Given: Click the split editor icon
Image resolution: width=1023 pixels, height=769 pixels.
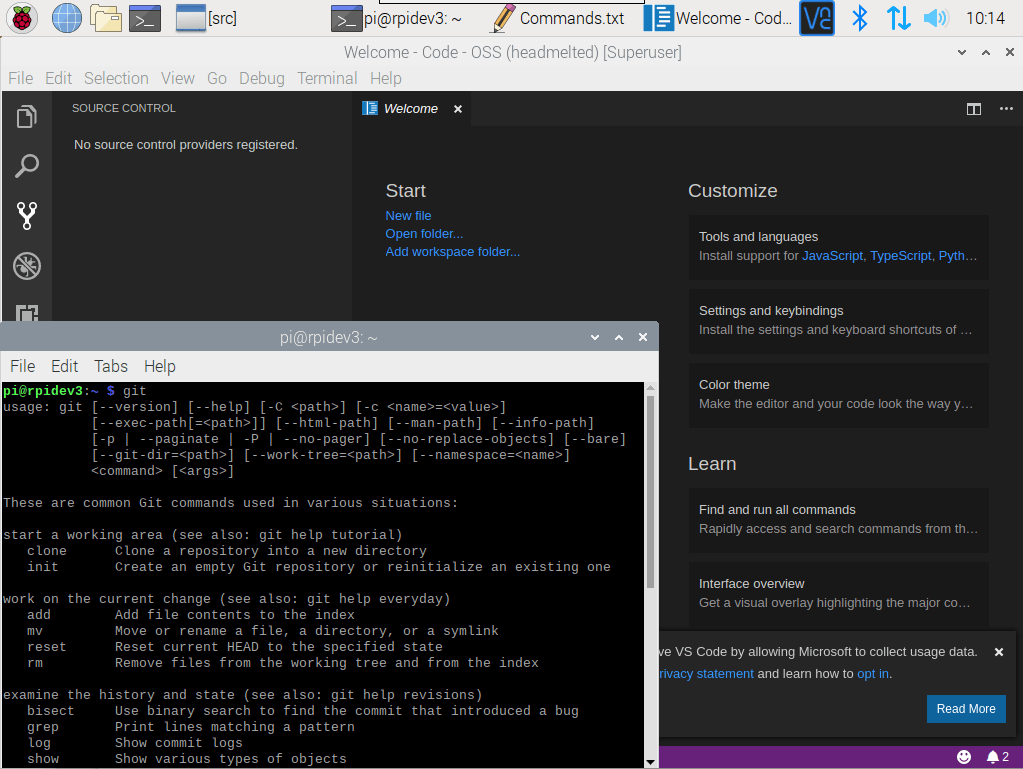Looking at the screenshot, I should pos(973,109).
